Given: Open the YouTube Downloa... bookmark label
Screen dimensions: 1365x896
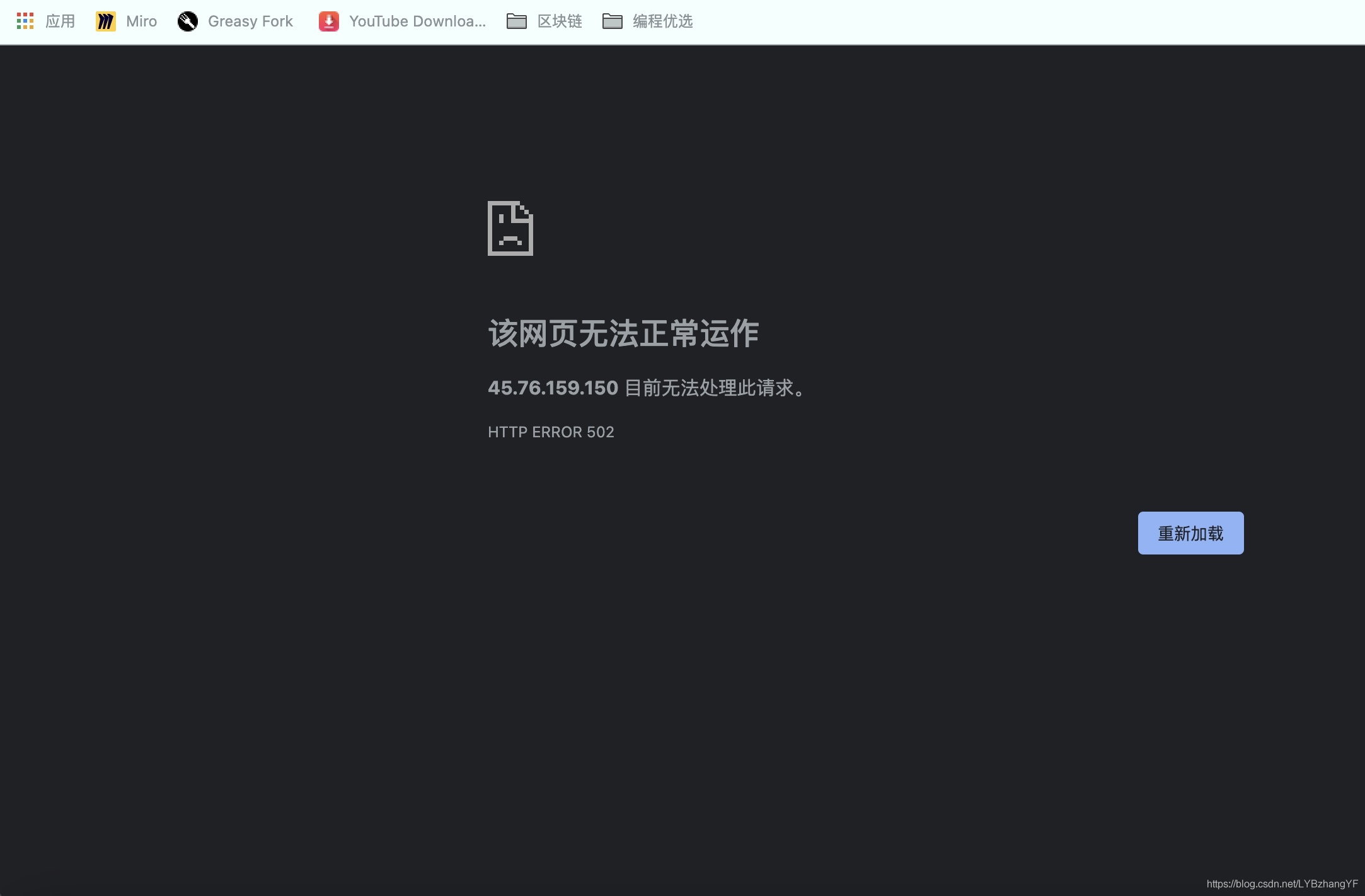Looking at the screenshot, I should (418, 21).
